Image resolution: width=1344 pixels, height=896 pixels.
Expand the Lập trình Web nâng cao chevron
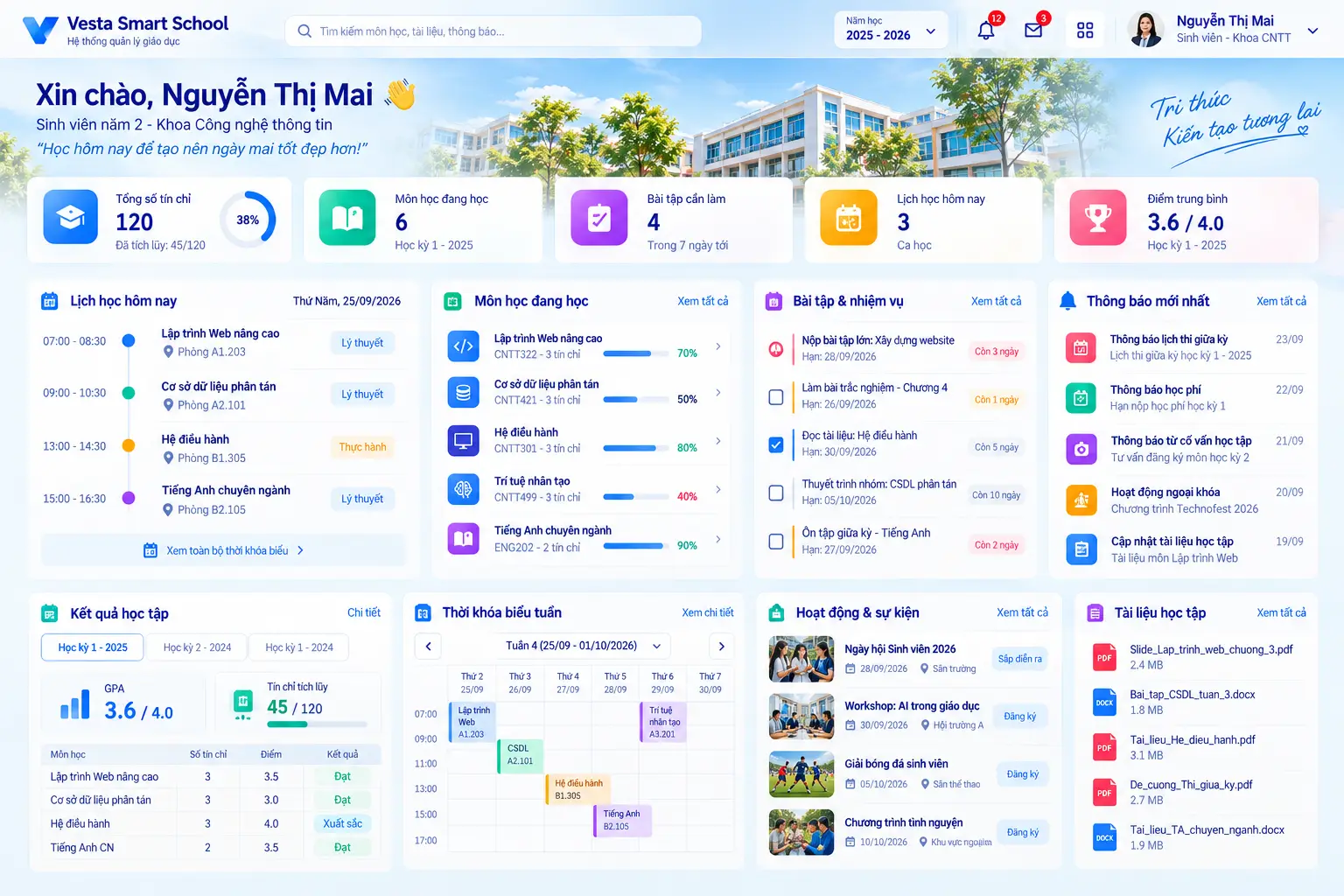coord(718,346)
